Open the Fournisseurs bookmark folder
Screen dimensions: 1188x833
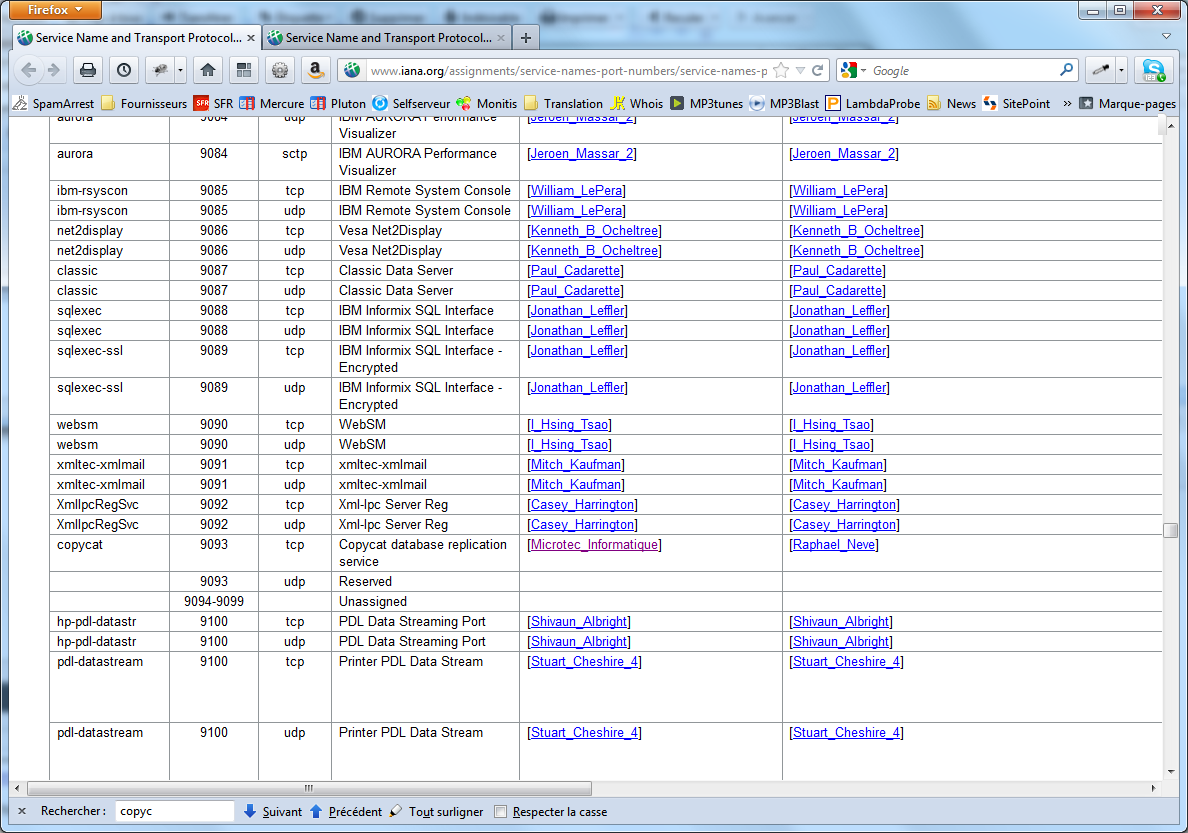tap(144, 104)
